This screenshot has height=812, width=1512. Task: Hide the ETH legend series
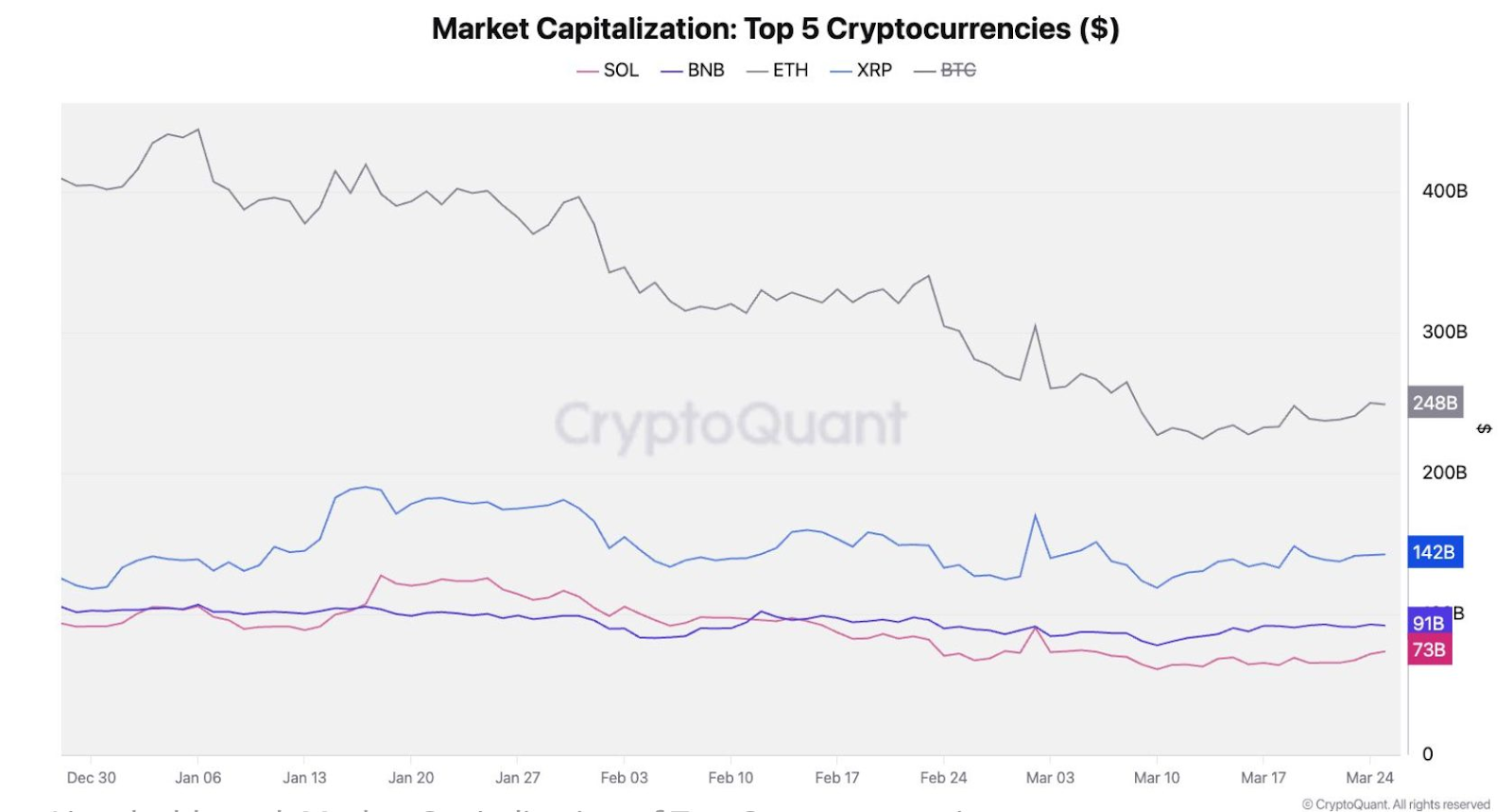tap(779, 70)
